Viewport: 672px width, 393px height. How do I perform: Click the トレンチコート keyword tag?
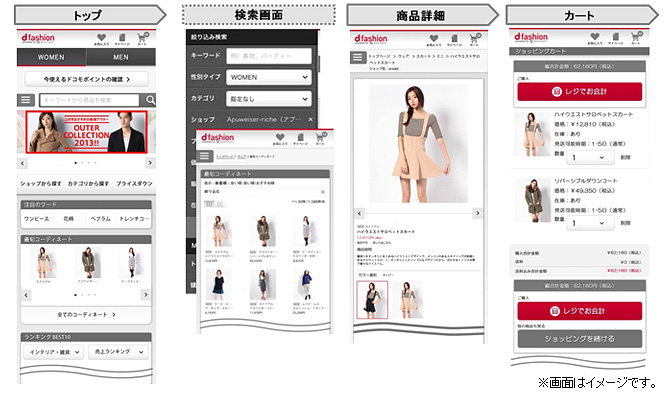pos(134,219)
